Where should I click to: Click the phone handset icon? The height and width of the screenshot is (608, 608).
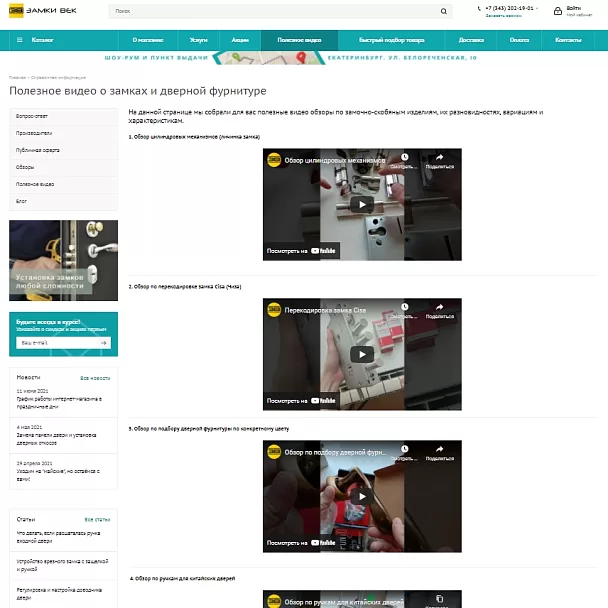(479, 9)
